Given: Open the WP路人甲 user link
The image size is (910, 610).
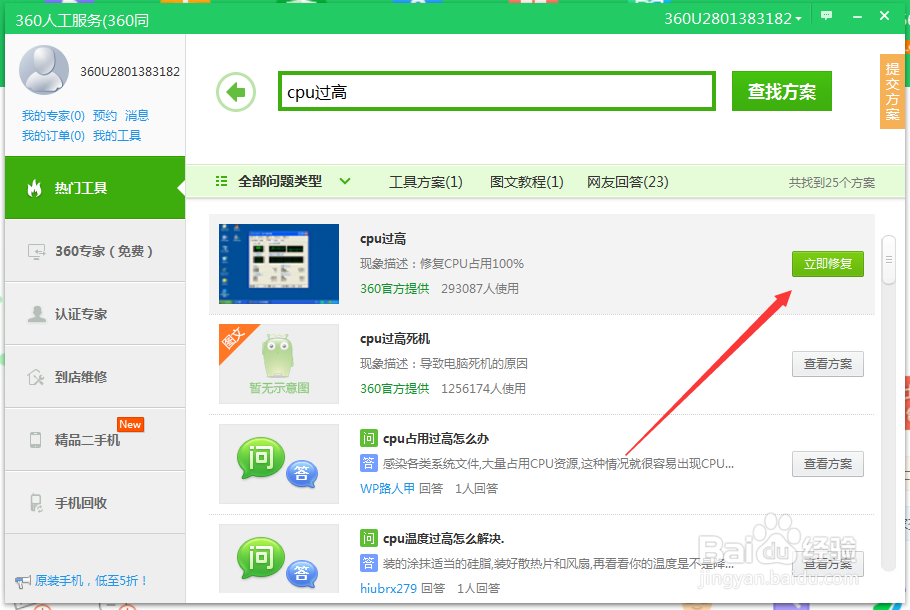Looking at the screenshot, I should click(x=388, y=488).
